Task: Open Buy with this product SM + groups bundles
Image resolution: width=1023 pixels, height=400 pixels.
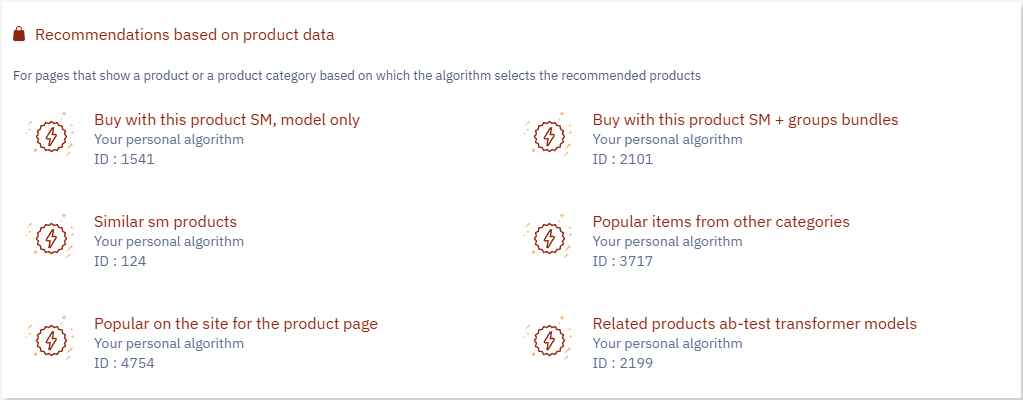Action: [x=746, y=120]
